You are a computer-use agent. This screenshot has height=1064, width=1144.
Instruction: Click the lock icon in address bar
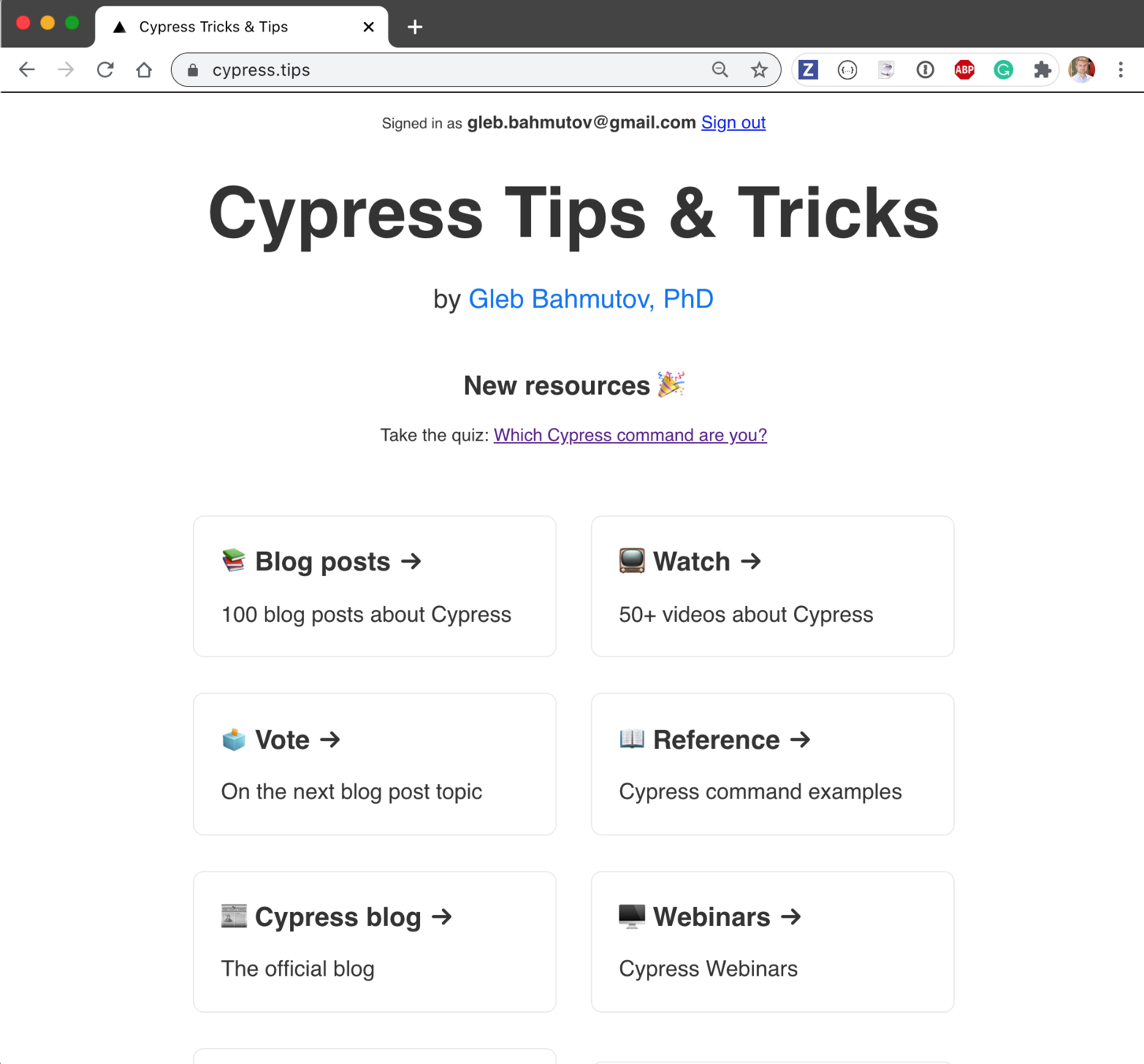[x=193, y=70]
